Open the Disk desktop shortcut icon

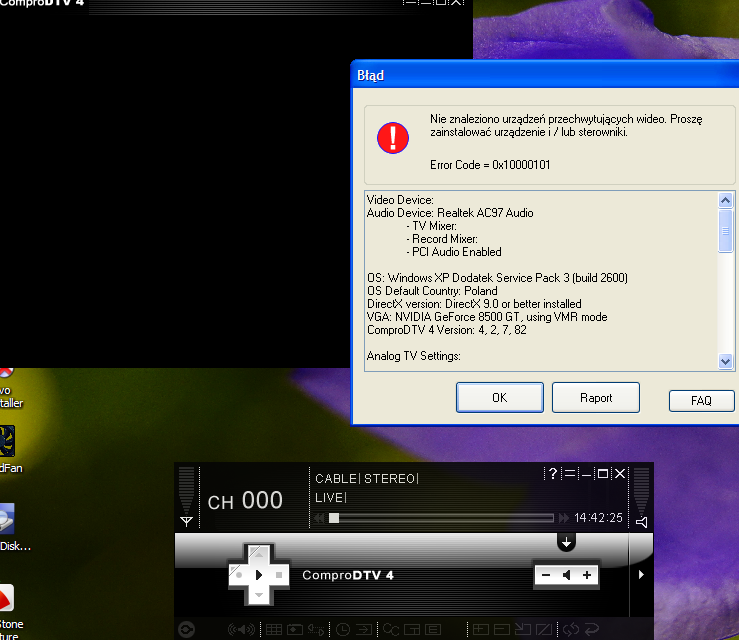click(7, 518)
